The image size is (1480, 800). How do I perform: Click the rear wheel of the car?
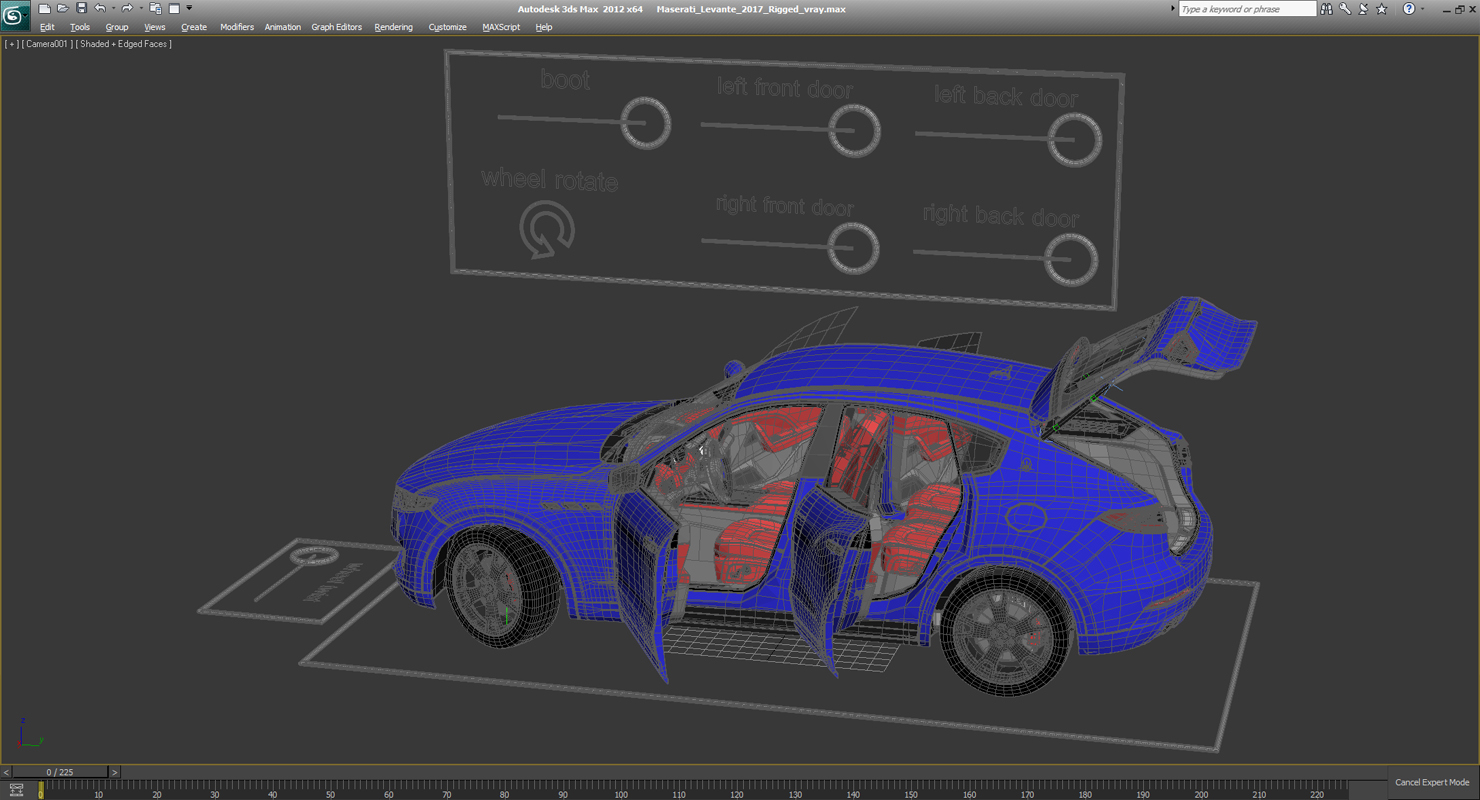(x=1008, y=634)
